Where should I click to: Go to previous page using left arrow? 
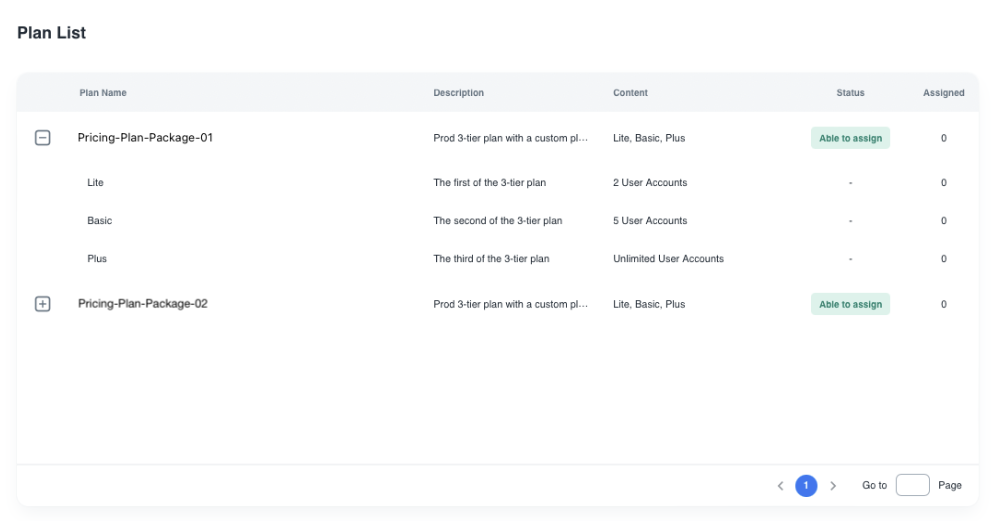pyautogui.click(x=780, y=486)
